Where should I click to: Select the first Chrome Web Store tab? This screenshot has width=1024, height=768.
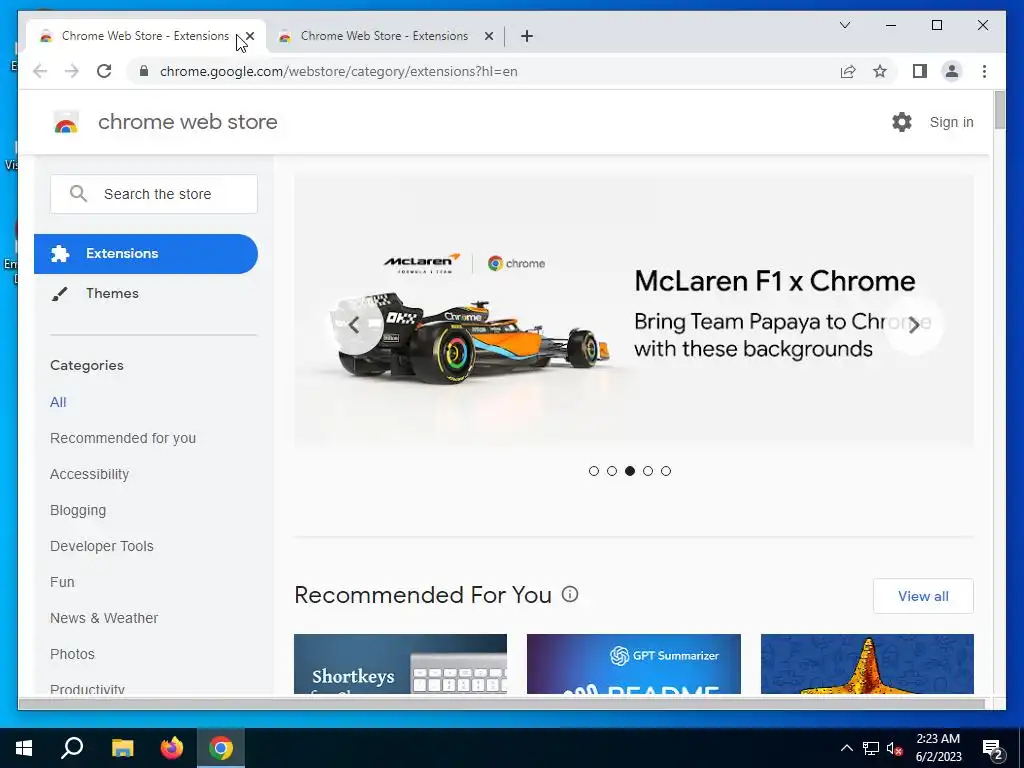[x=145, y=36]
